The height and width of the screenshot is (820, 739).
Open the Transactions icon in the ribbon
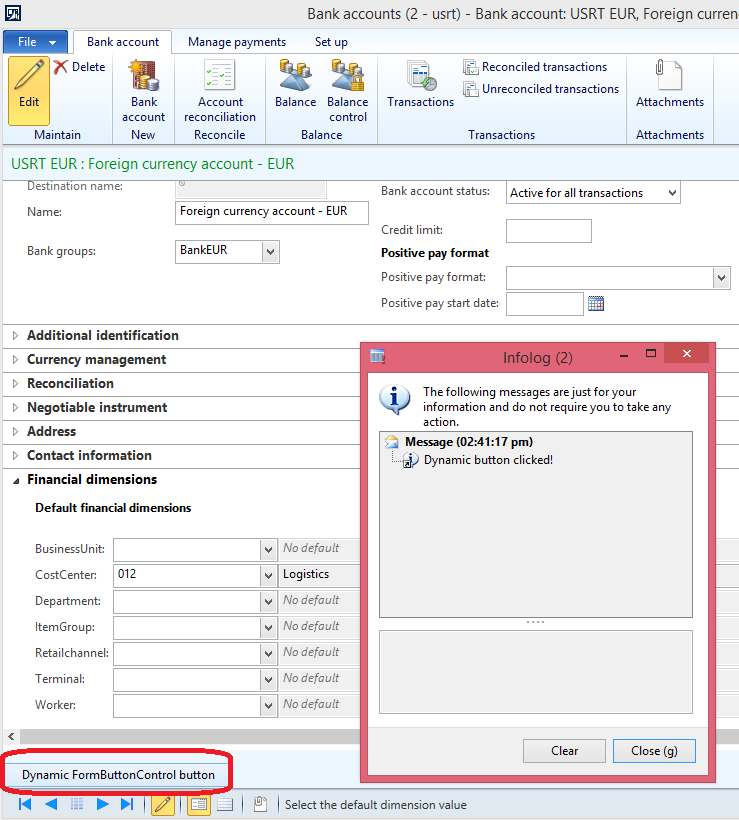point(420,85)
